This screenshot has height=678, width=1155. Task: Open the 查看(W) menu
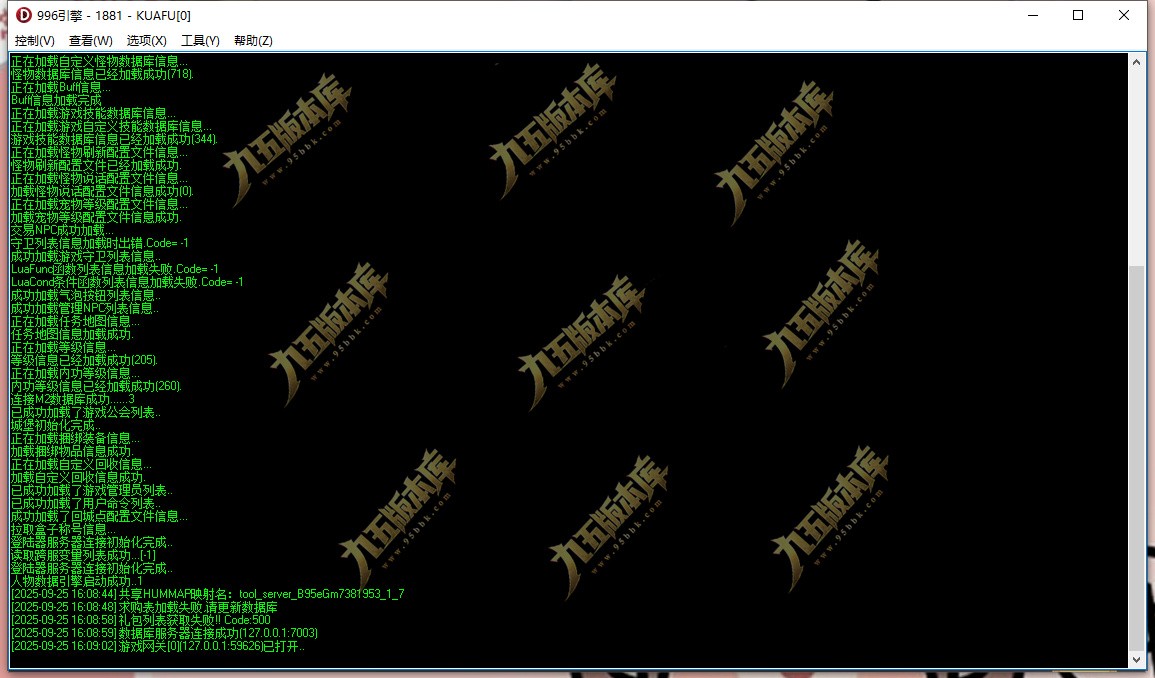[x=91, y=41]
